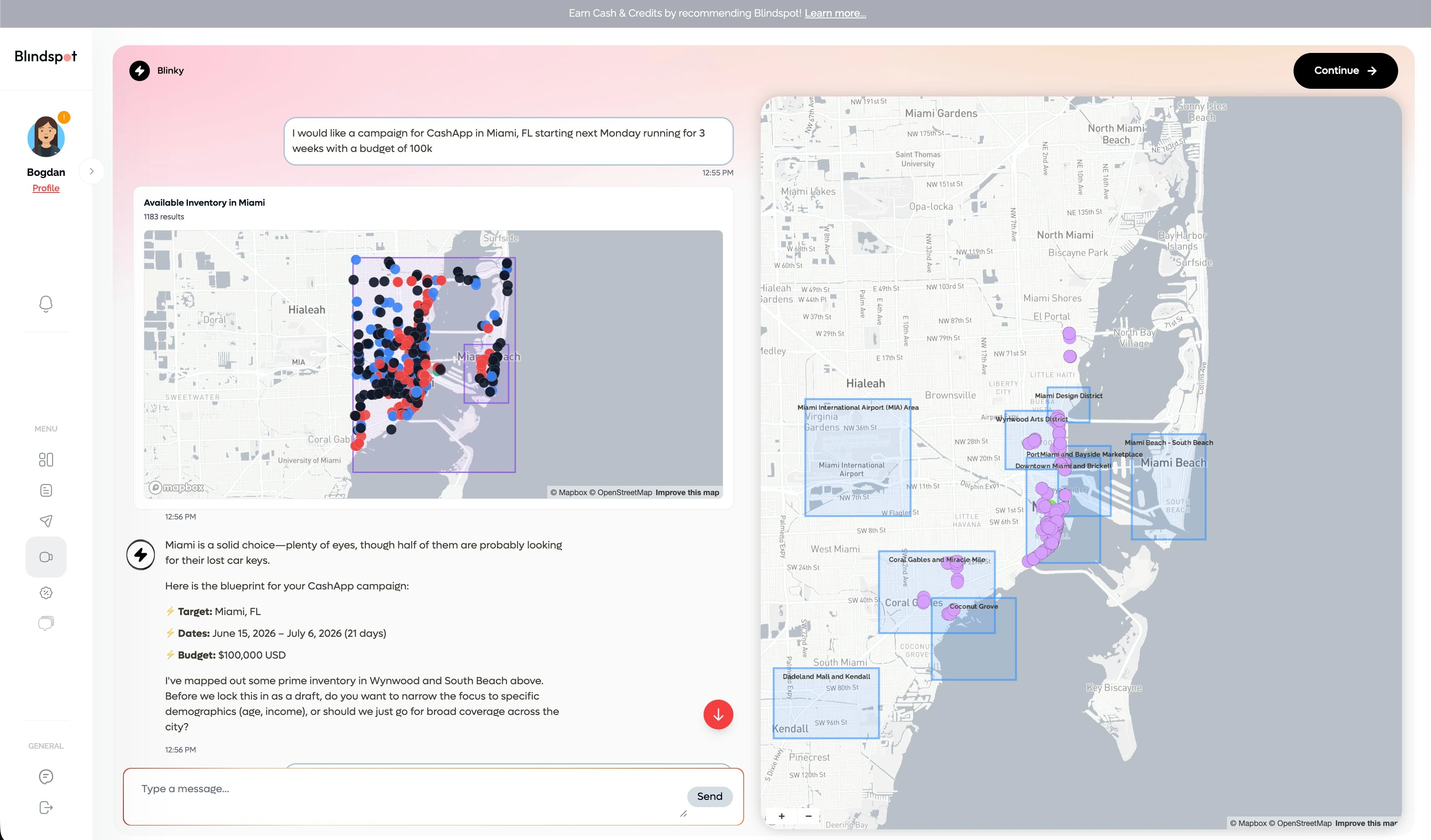Open the Profile link
The width and height of the screenshot is (1431, 840).
point(46,188)
